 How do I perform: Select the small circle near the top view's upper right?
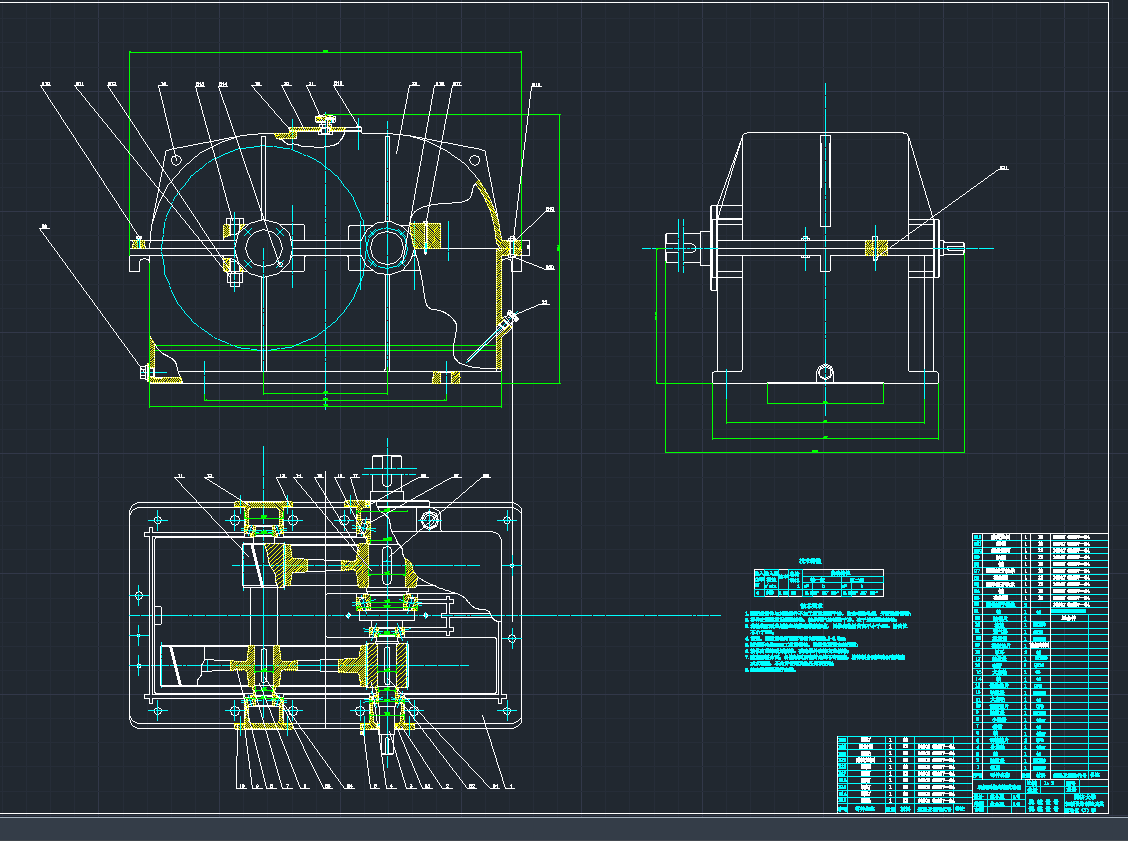pos(431,518)
